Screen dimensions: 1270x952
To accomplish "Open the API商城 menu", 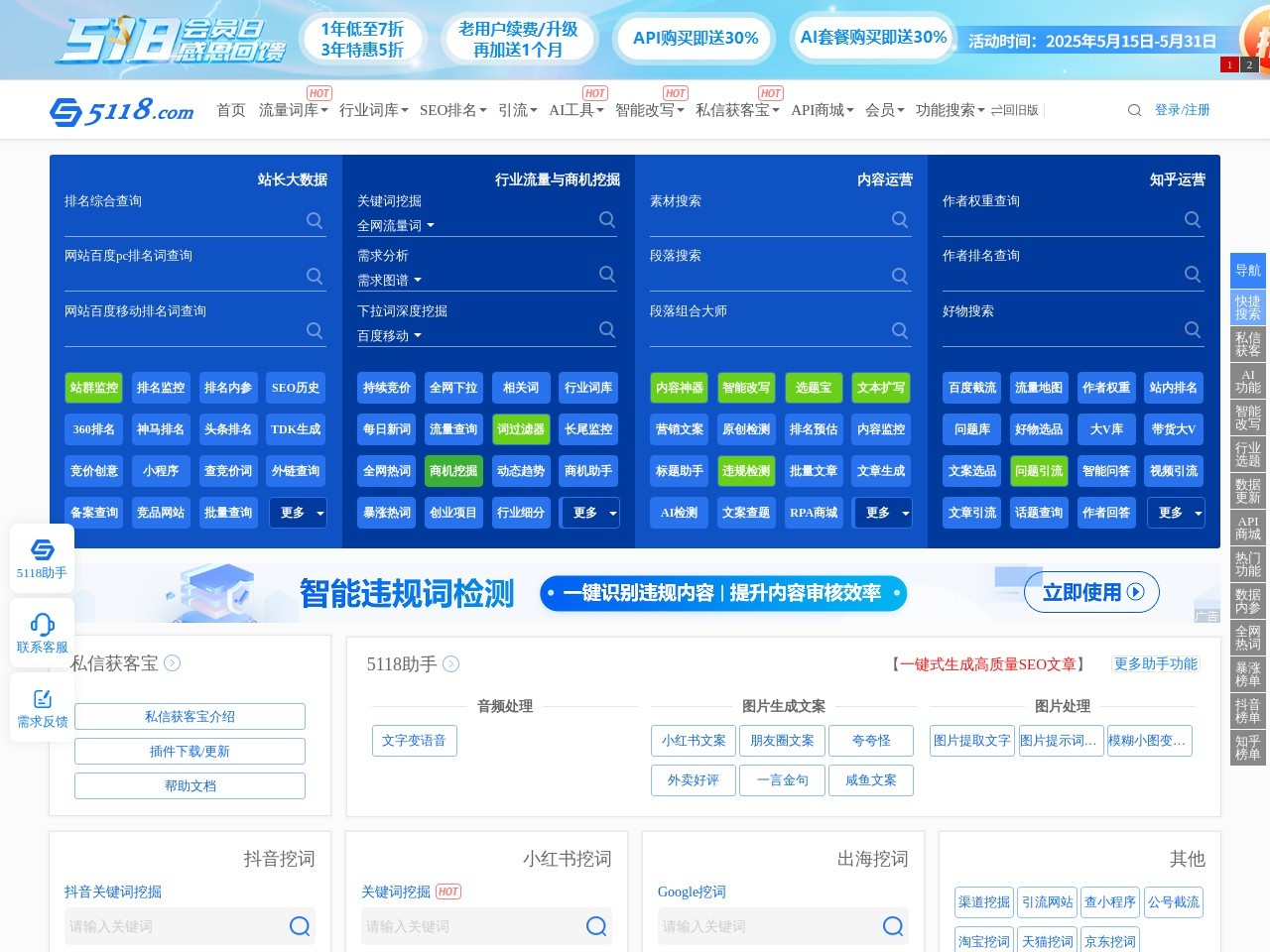I will [x=822, y=110].
